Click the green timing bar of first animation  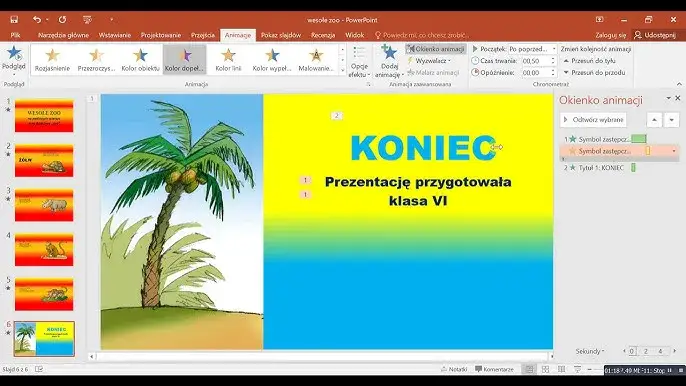pos(639,139)
